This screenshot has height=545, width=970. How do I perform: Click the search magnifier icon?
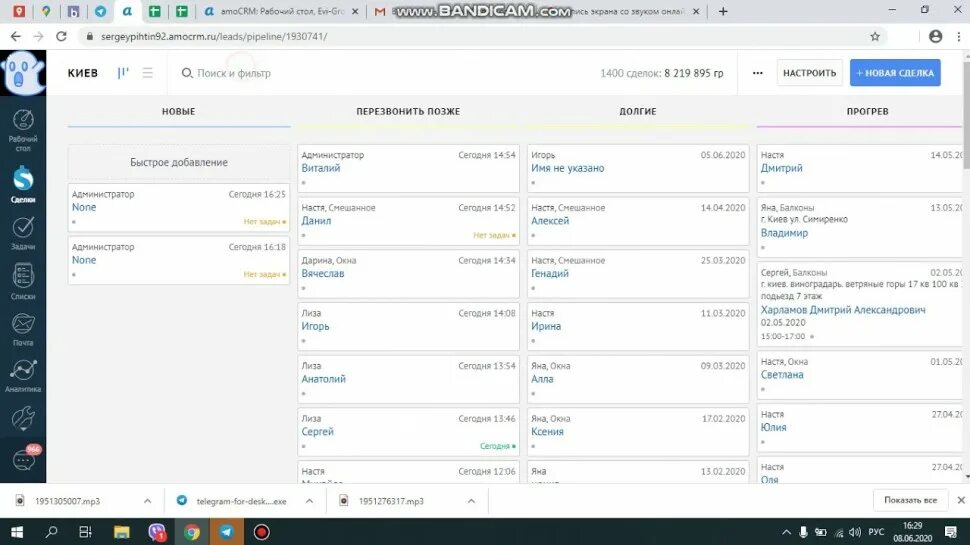[x=186, y=73]
